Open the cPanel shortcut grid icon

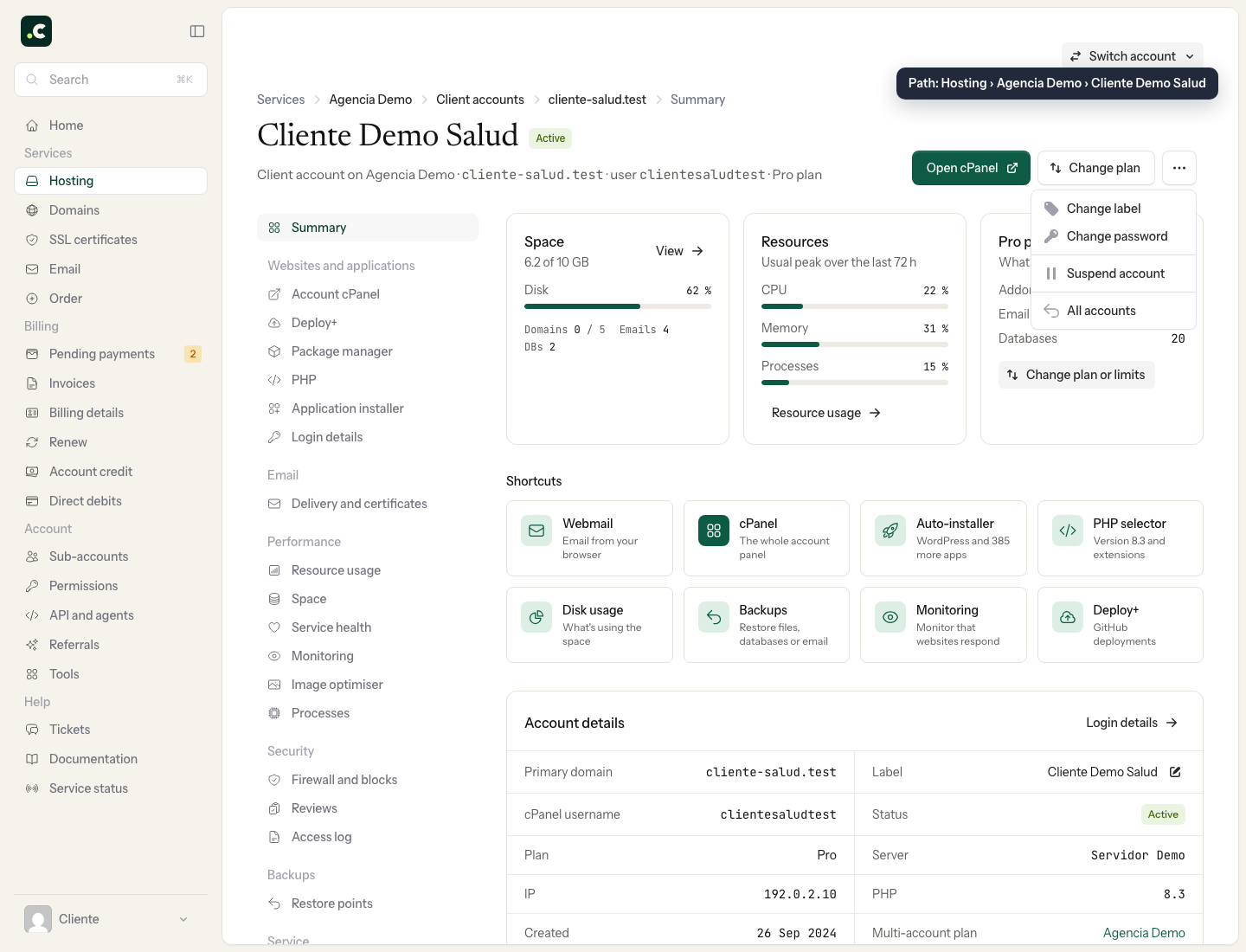(x=714, y=531)
